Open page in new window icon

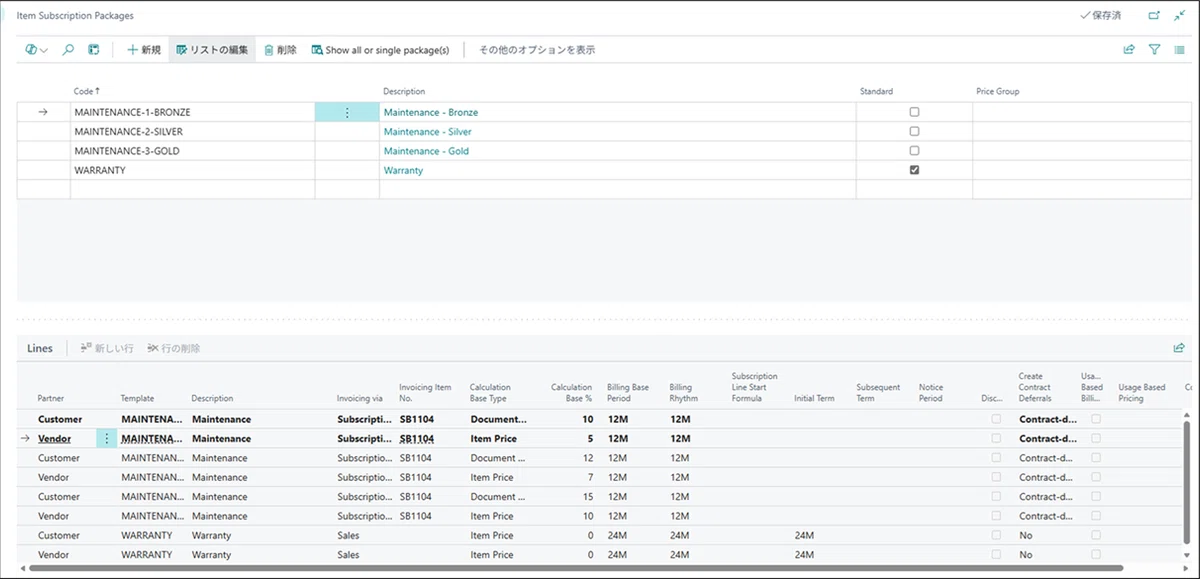coord(1154,16)
